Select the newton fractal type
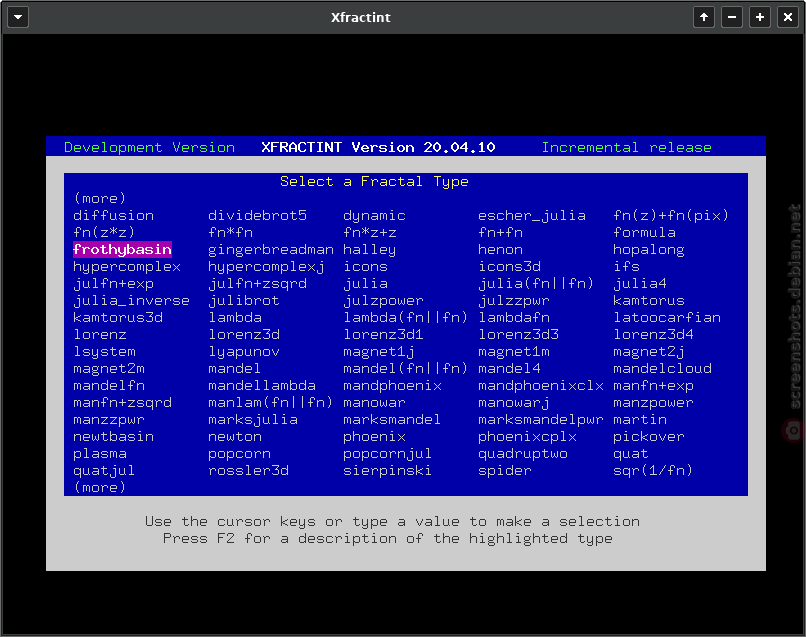 click(x=235, y=436)
